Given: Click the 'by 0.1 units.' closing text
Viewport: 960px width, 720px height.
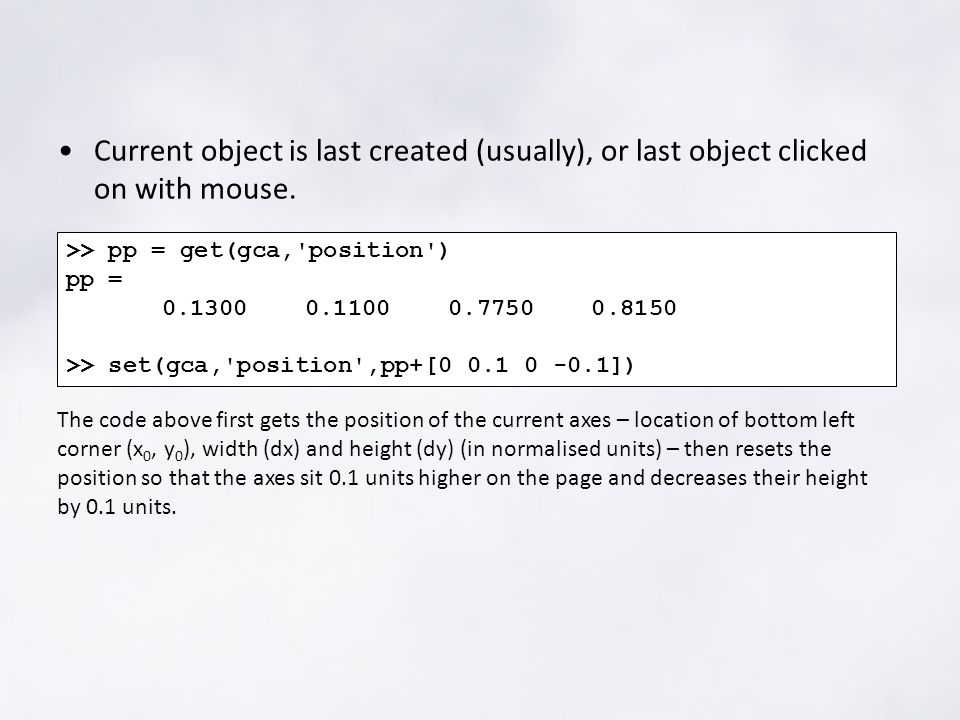Looking at the screenshot, I should pyautogui.click(x=116, y=507).
